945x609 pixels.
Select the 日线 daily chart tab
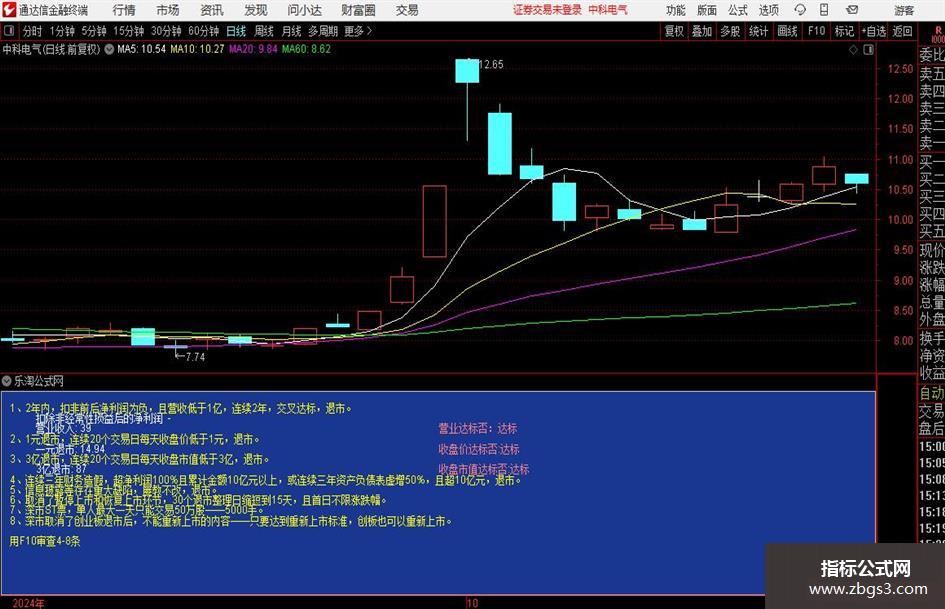[x=236, y=31]
